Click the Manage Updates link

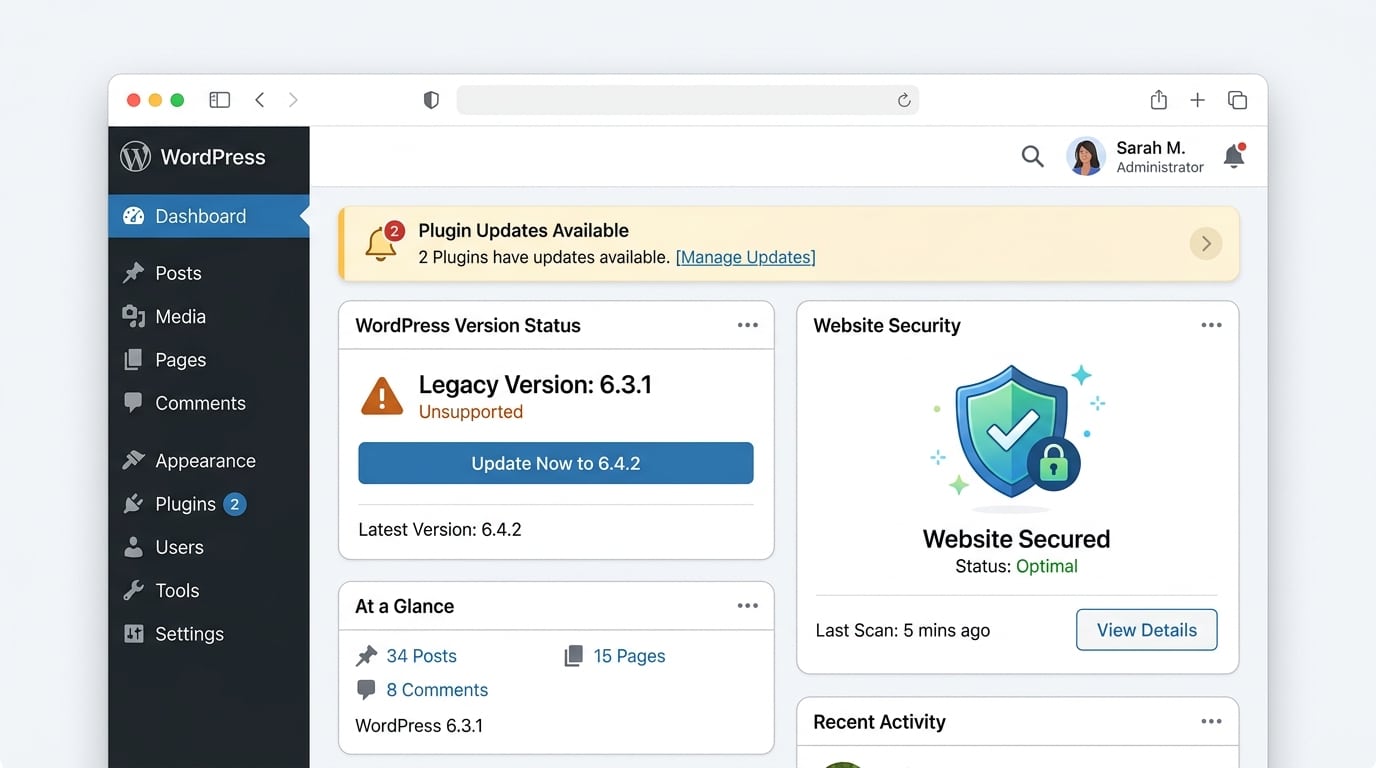click(x=745, y=258)
